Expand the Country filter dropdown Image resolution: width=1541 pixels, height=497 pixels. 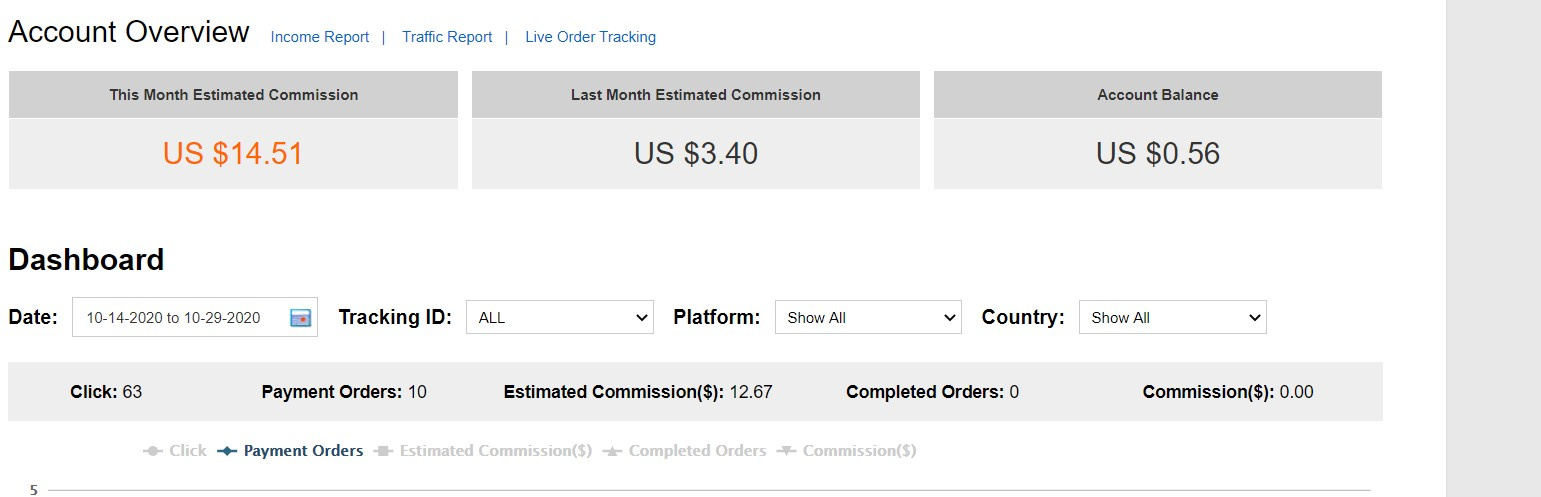click(1172, 318)
